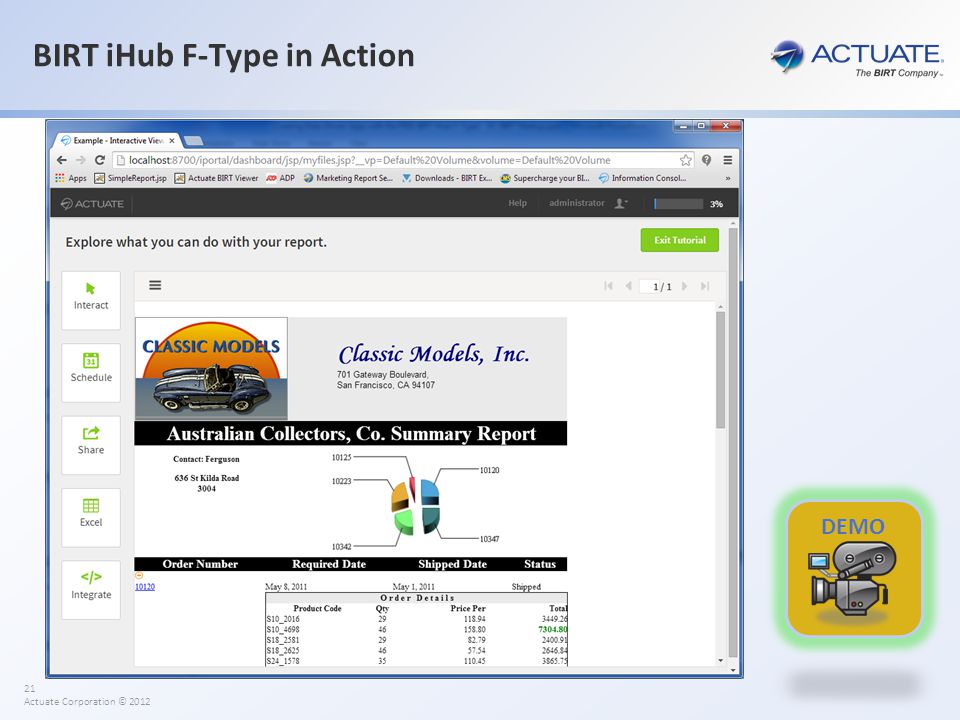Screen dimensions: 960x720
Task: Click the Required Date column header
Action: coord(329,564)
